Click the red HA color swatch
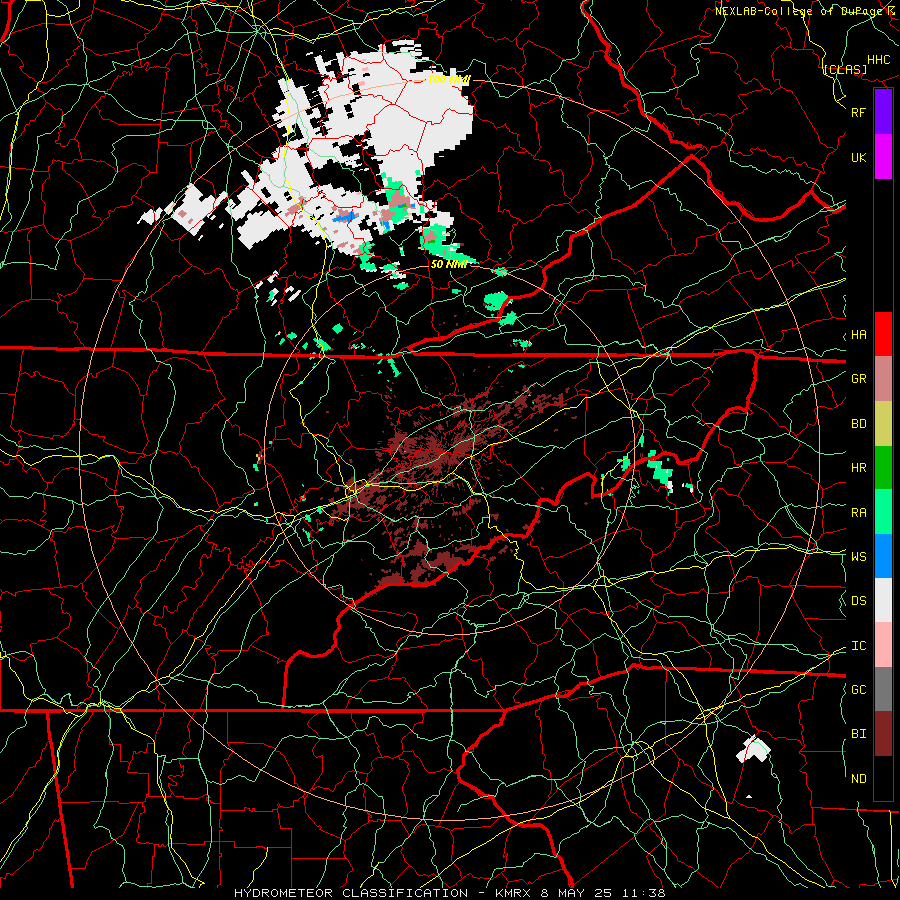The height and width of the screenshot is (900, 900). [x=883, y=334]
